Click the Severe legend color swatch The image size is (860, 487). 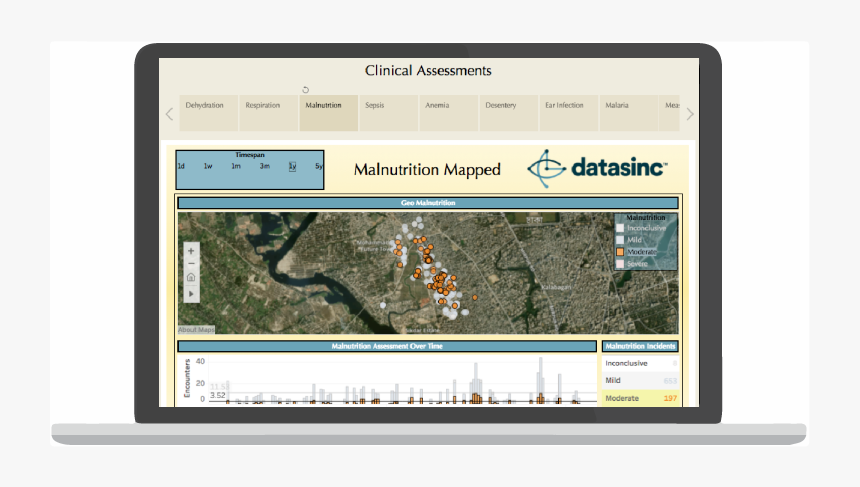tap(620, 263)
